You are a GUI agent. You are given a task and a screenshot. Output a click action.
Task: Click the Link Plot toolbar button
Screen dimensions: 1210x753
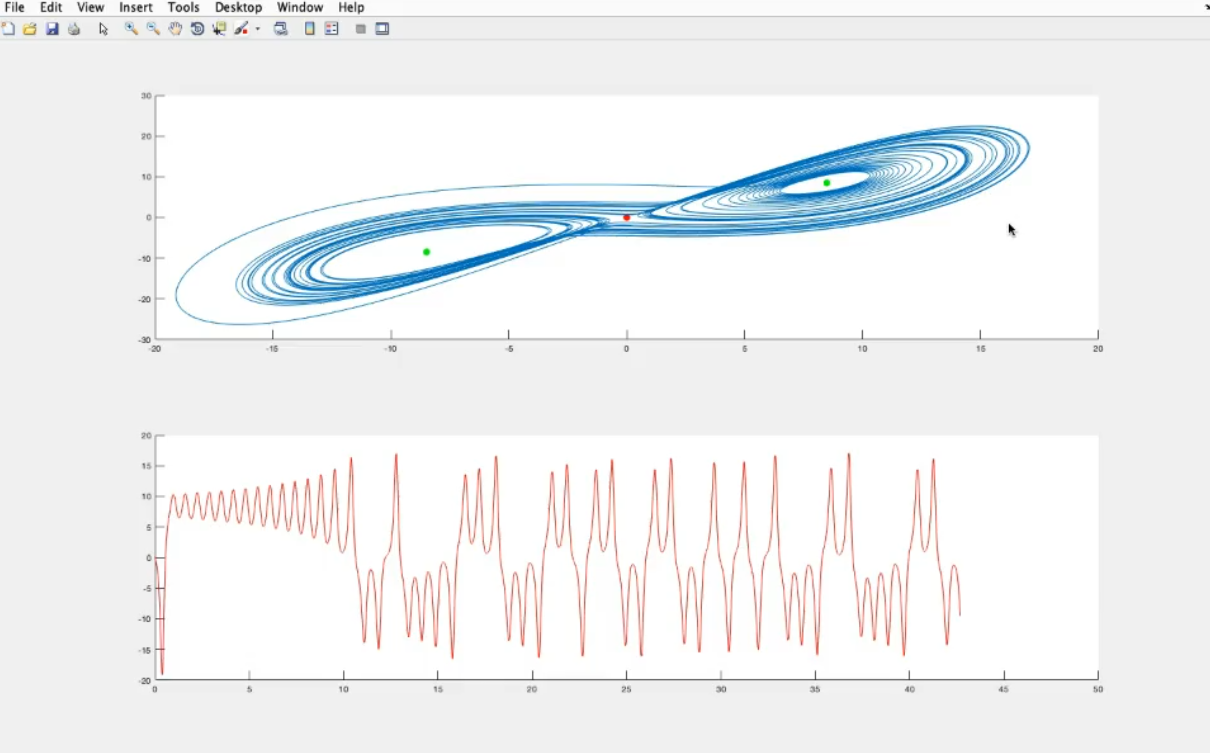click(x=281, y=29)
